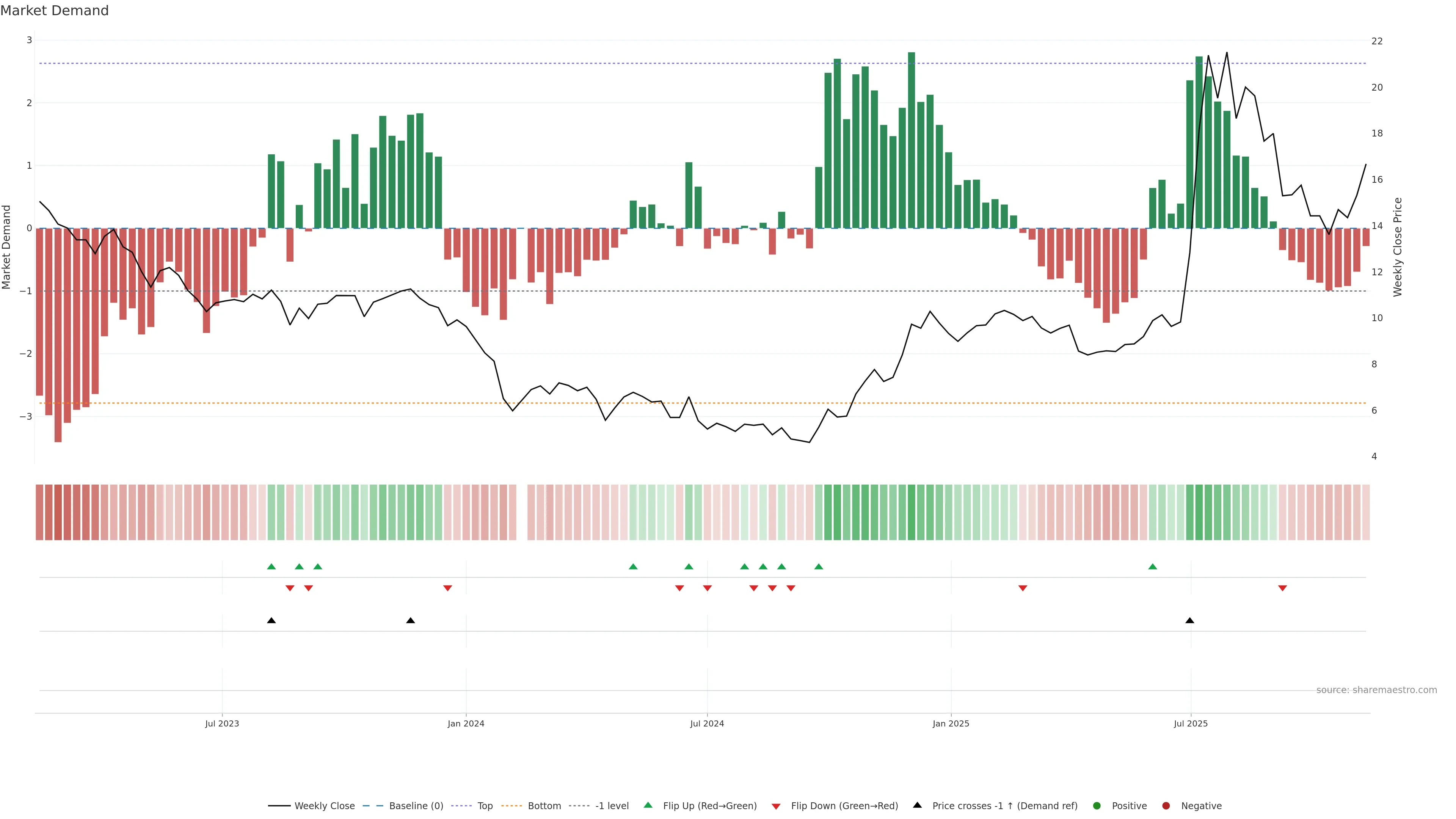The width and height of the screenshot is (1456, 819).
Task: Click the Jan 2024 x-axis label
Action: tap(466, 723)
